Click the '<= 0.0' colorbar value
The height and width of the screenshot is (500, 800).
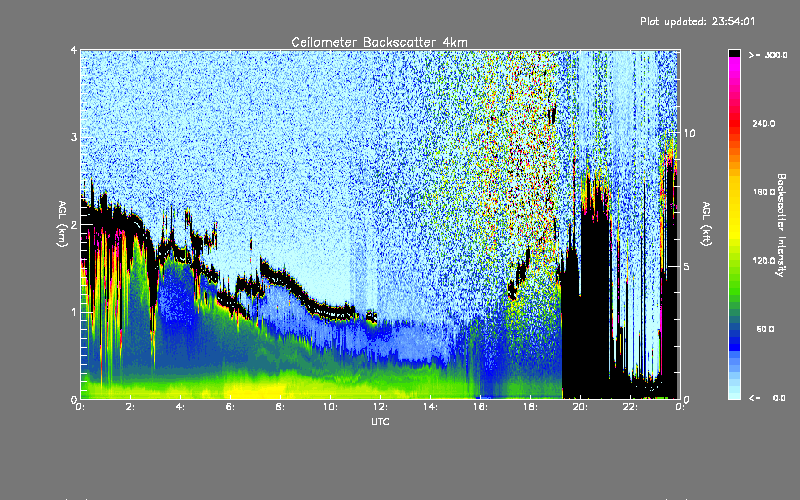coord(767,398)
